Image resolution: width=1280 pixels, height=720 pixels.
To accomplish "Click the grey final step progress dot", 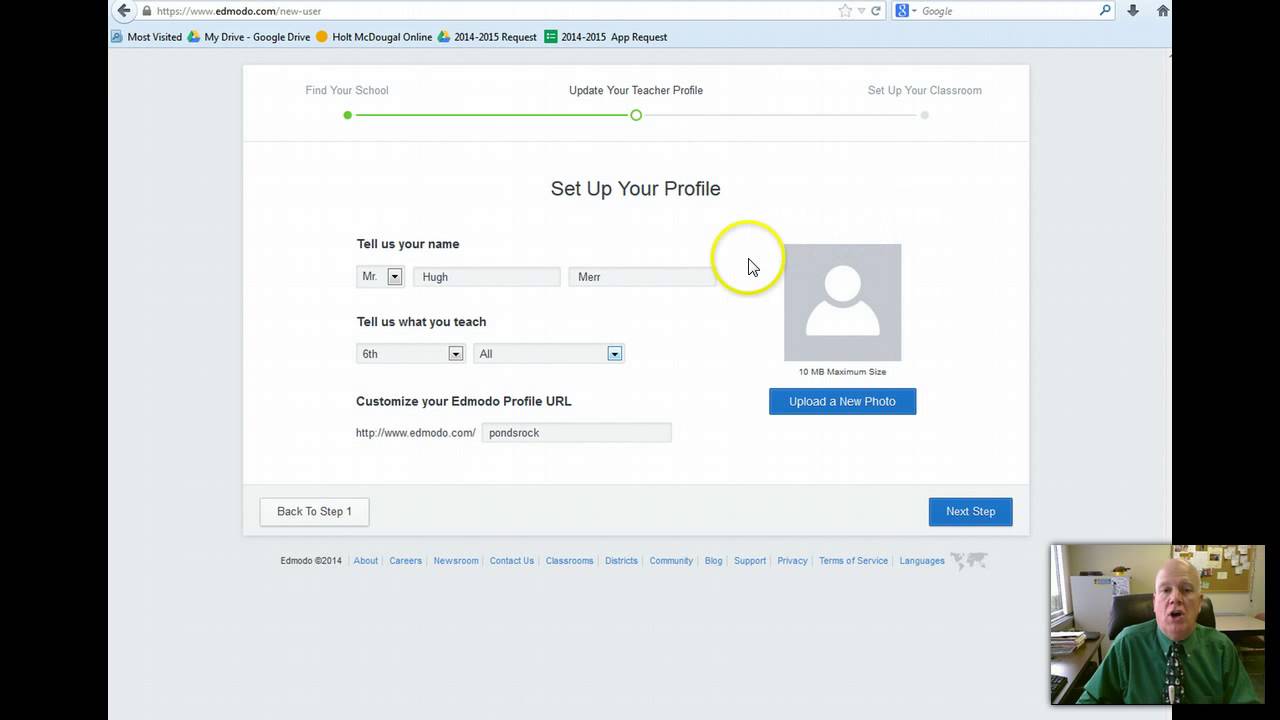I will click(925, 115).
